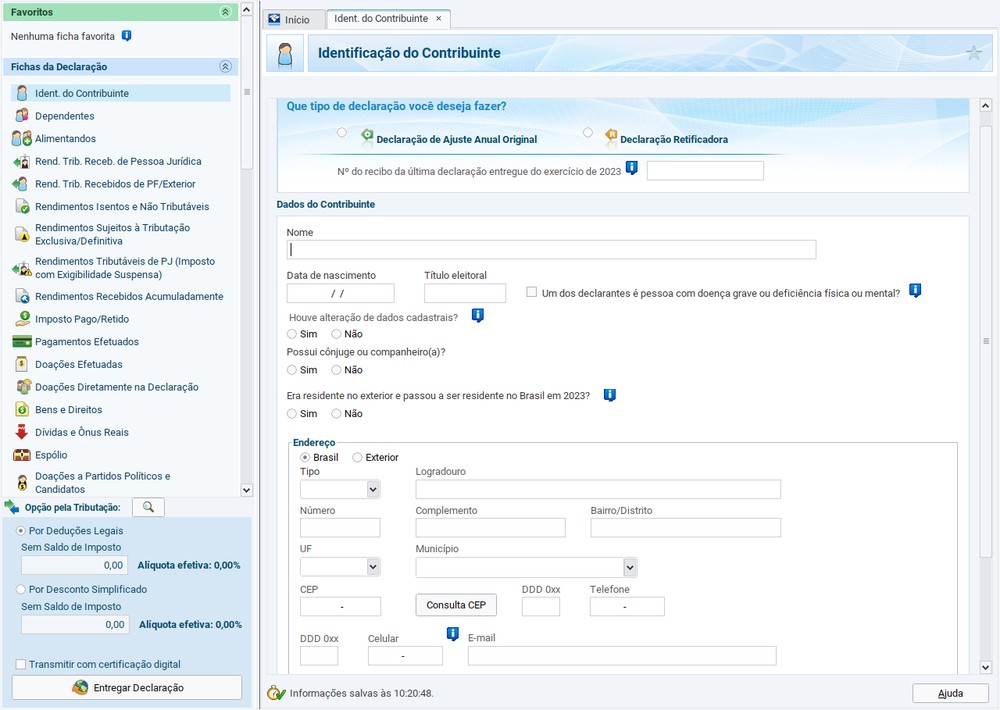Click the form's vertical scrollbar down arrow
Screen dimensions: 1000x710
click(985, 667)
